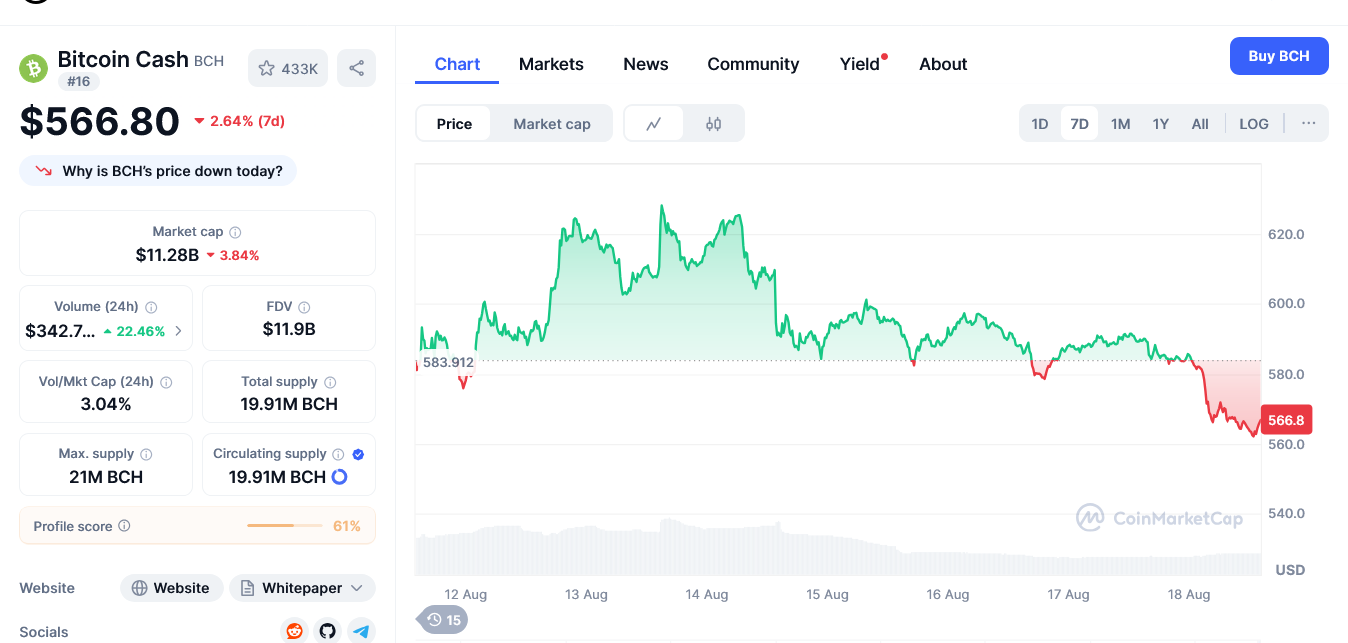The height and width of the screenshot is (643, 1348).
Task: Switch to candlestick chart view
Action: (713, 124)
